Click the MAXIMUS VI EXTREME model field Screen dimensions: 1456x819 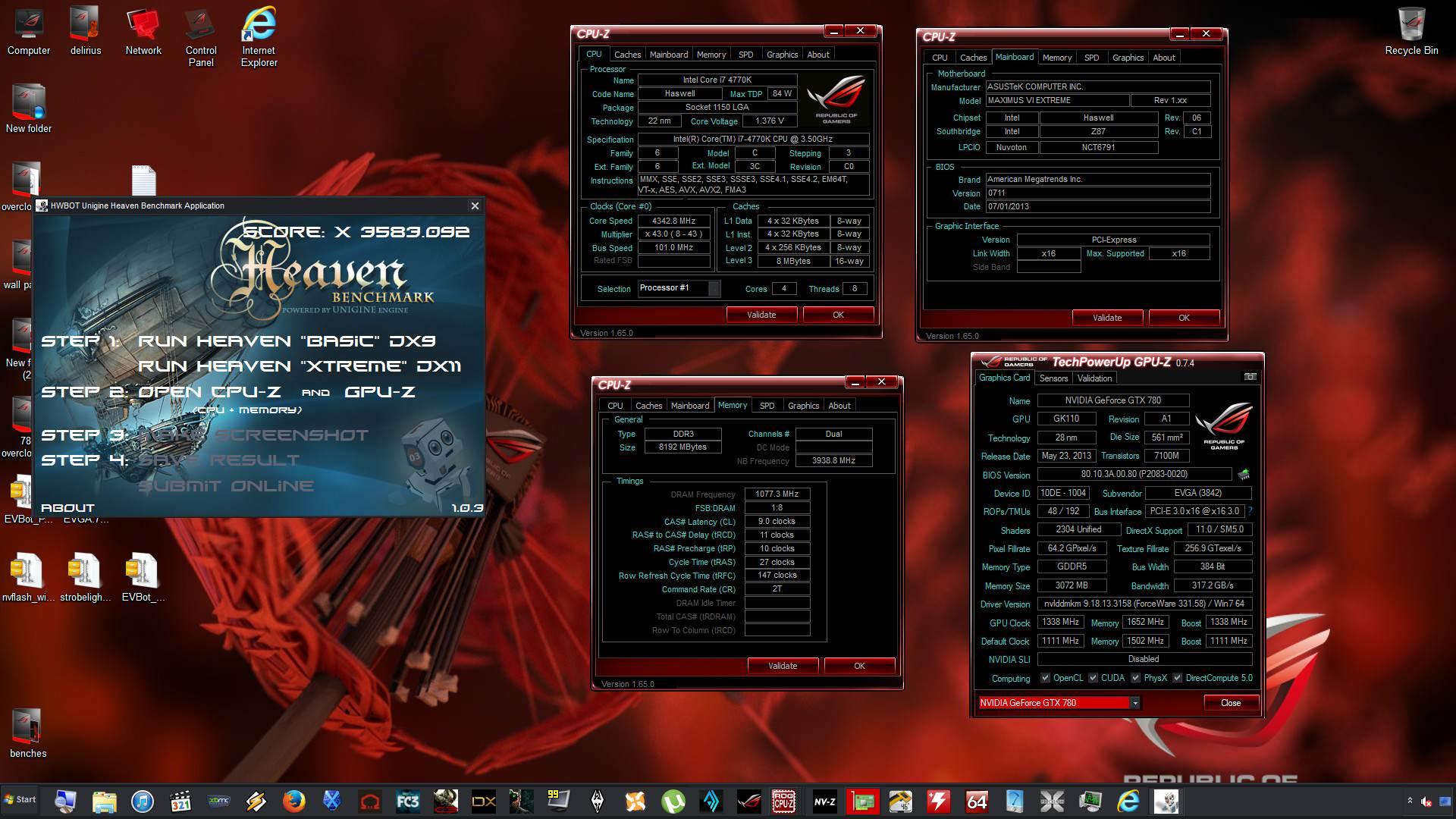1056,100
